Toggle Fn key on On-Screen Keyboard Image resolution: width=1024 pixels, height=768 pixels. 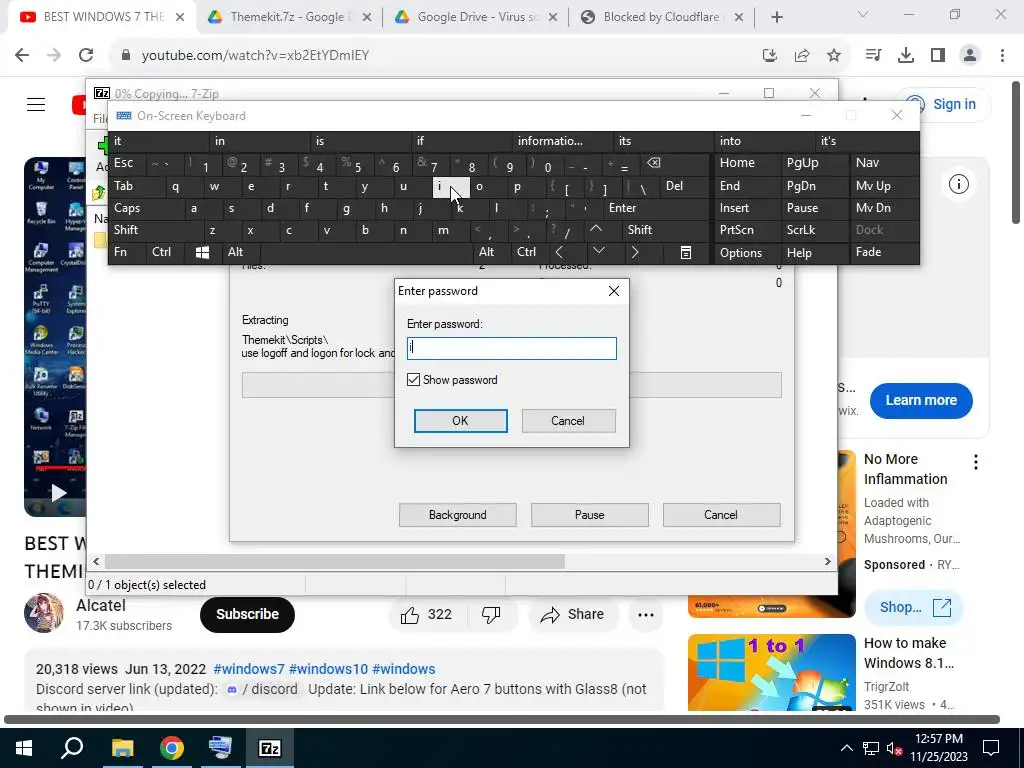pos(127,252)
